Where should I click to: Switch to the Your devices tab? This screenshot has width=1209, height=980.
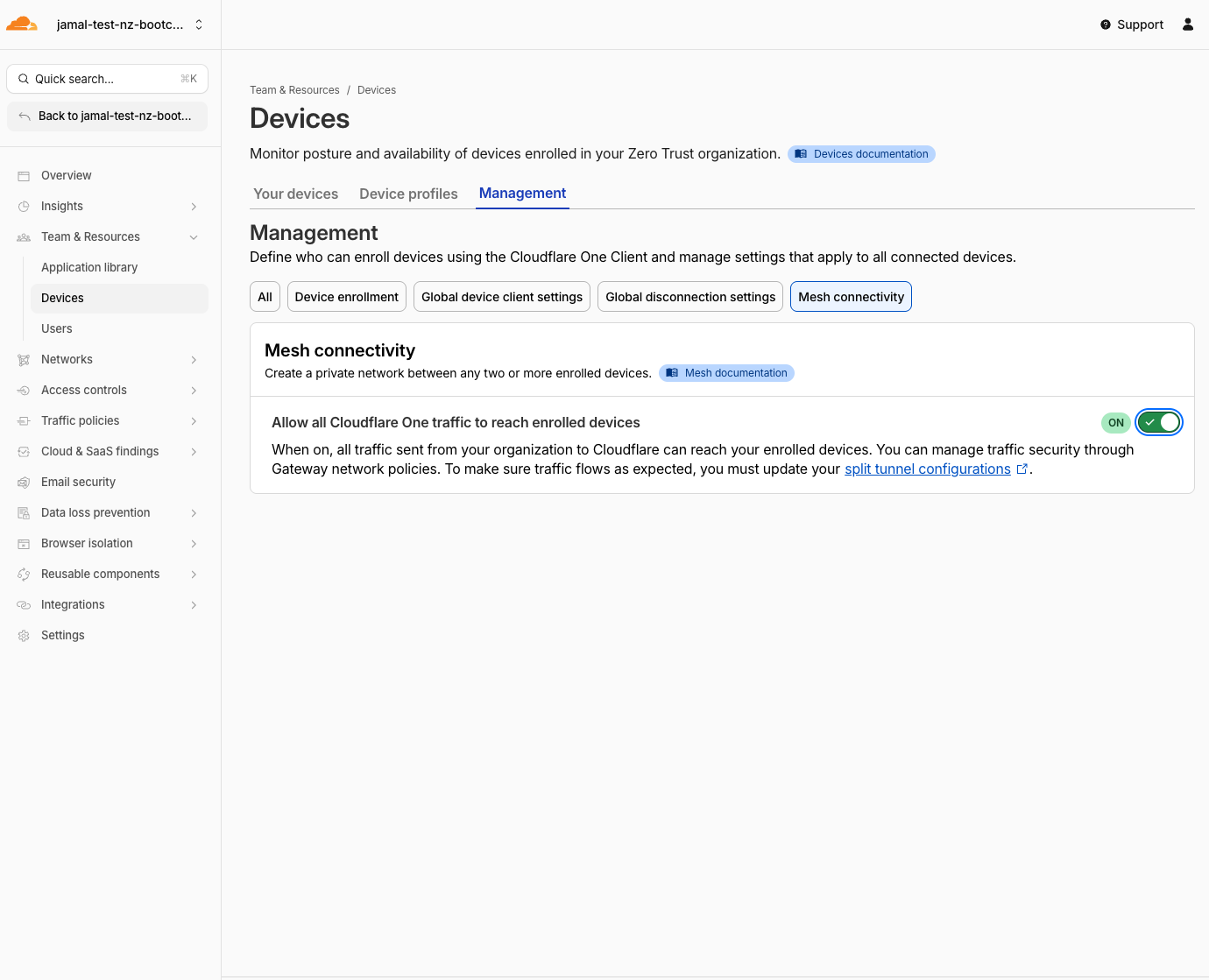pyautogui.click(x=296, y=194)
